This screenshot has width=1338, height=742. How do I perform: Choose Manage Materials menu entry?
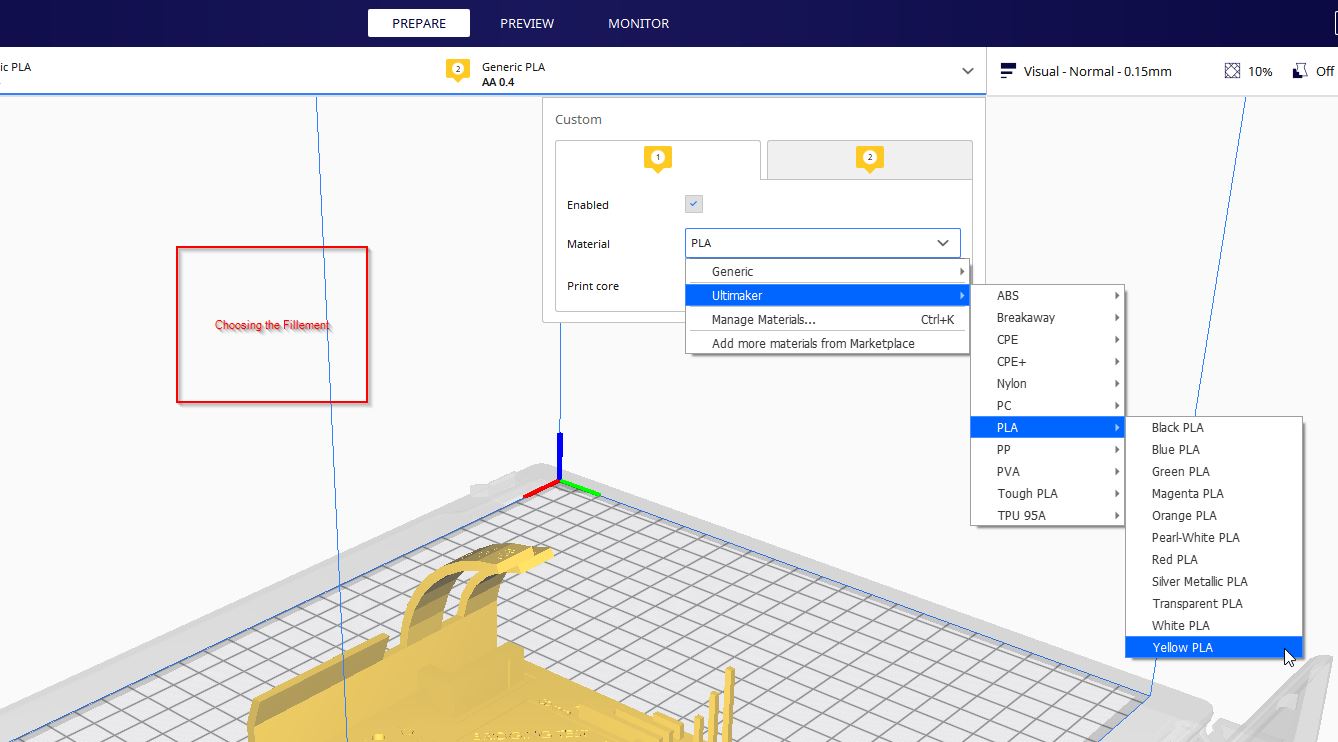coord(827,320)
